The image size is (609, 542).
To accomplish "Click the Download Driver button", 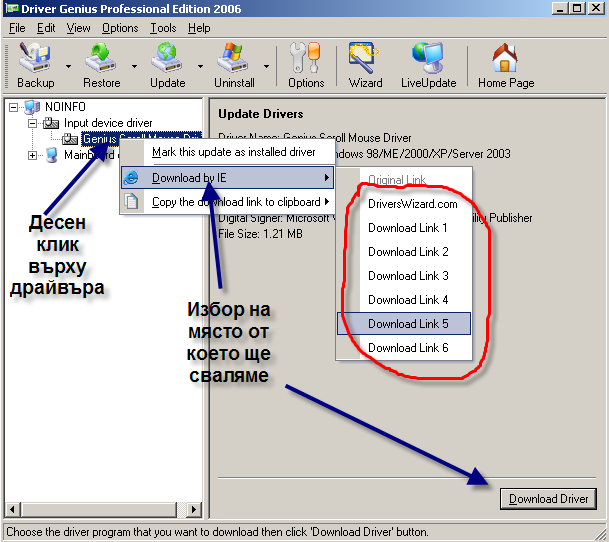I will [548, 498].
